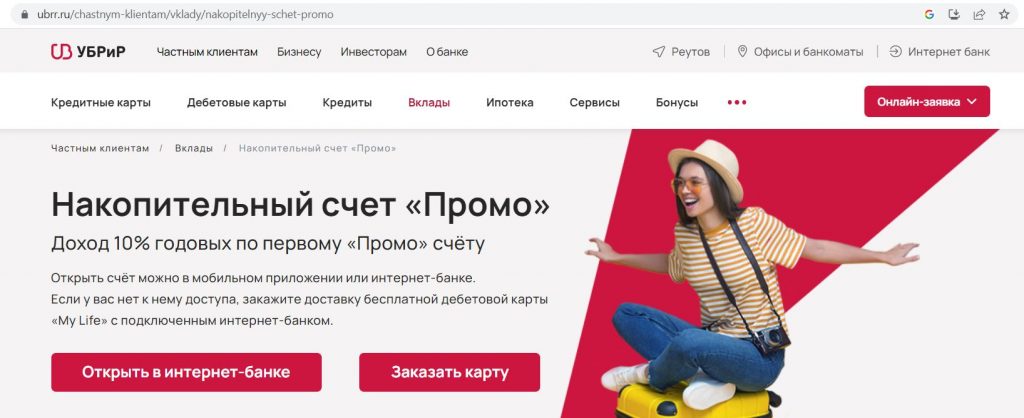1024x418 pixels.
Task: Click the УБРиР logo icon
Action: point(61,52)
